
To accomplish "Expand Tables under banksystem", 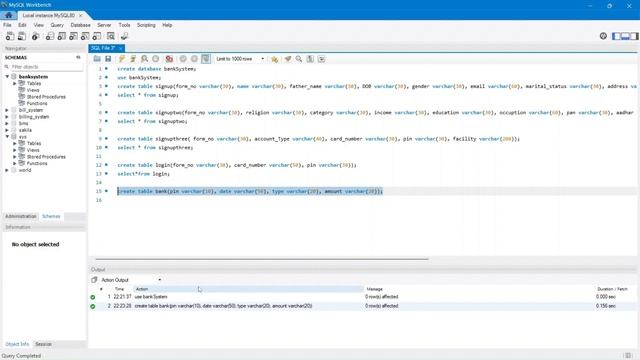I will coord(15,83).
